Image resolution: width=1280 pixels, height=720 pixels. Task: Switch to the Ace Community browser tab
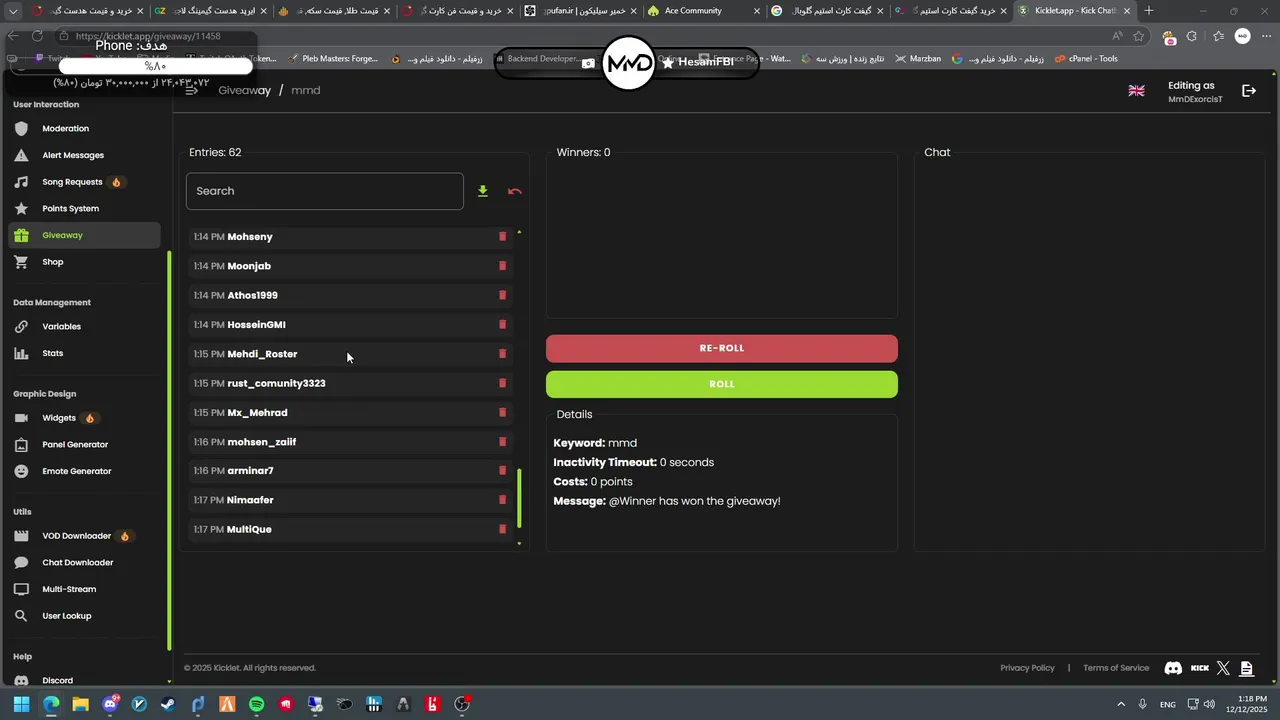click(703, 11)
